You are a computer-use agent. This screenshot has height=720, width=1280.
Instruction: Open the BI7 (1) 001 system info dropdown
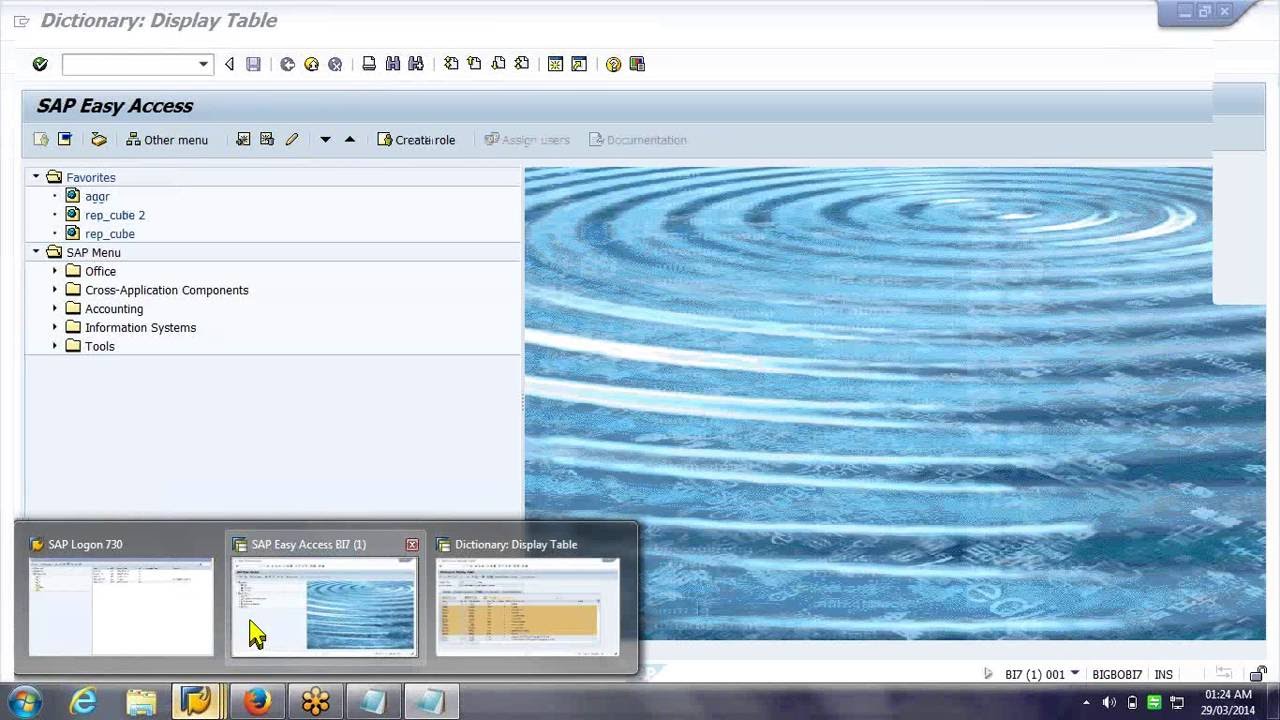[1075, 674]
